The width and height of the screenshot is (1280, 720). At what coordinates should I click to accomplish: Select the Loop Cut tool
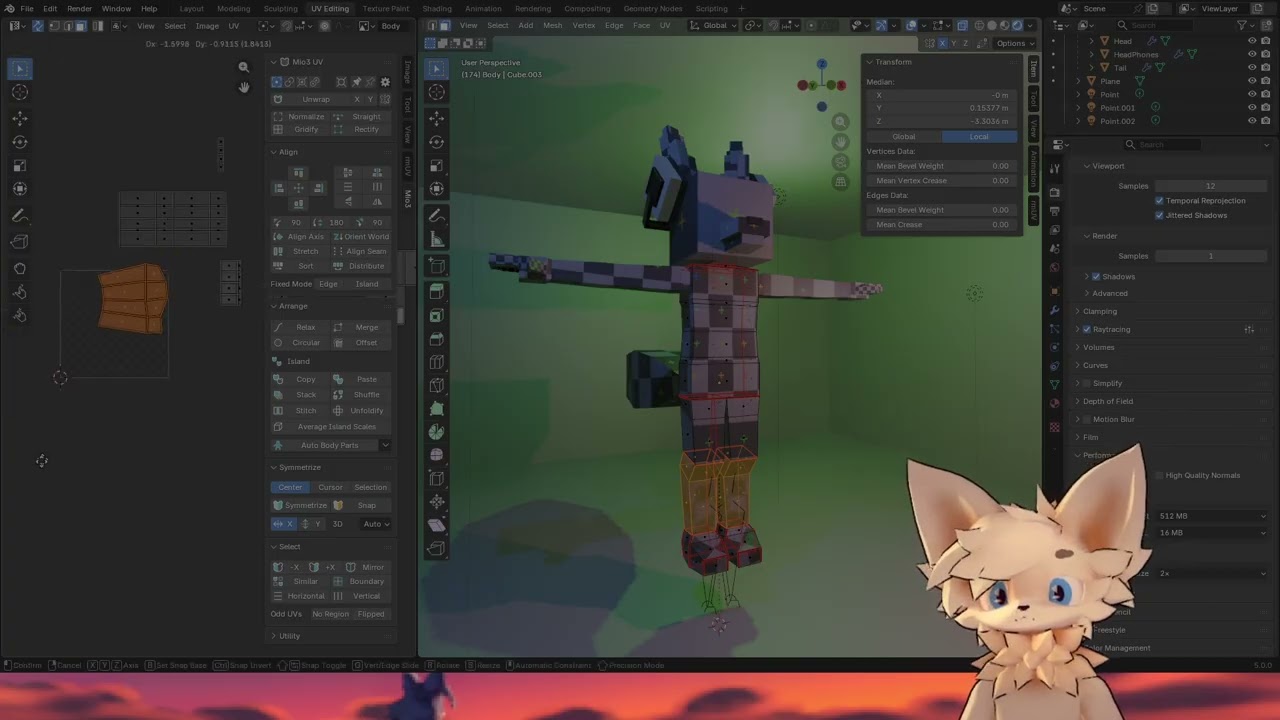[436, 362]
